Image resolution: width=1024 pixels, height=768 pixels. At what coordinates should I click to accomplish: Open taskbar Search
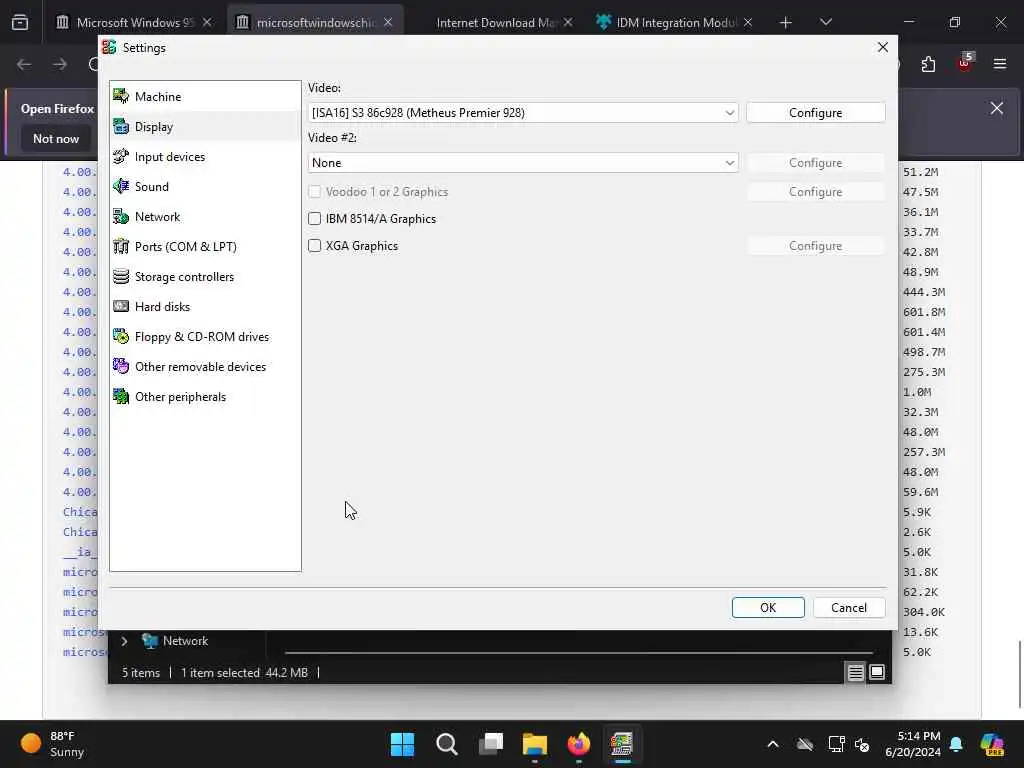447,744
